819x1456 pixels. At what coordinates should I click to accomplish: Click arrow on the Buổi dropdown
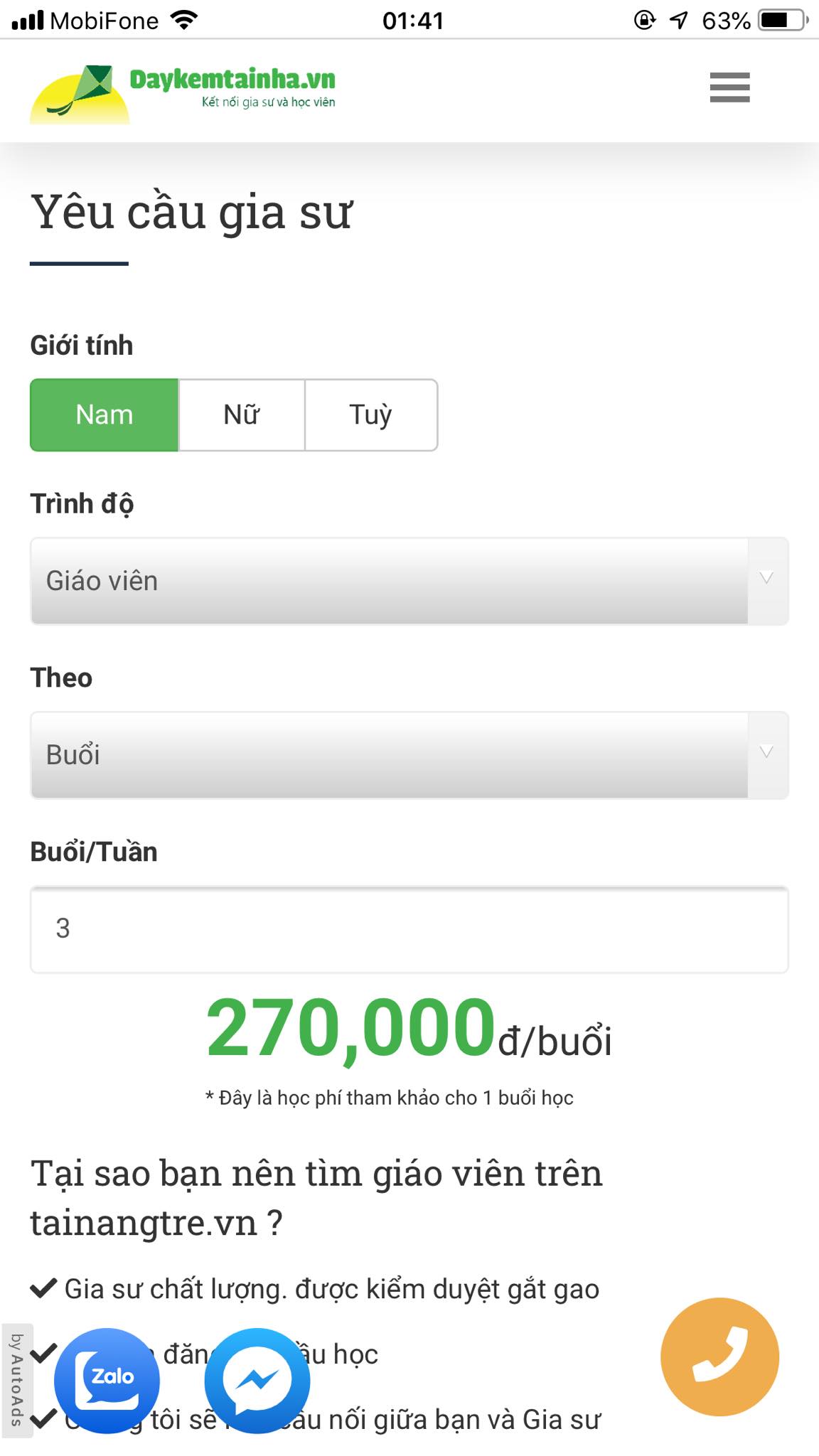766,752
